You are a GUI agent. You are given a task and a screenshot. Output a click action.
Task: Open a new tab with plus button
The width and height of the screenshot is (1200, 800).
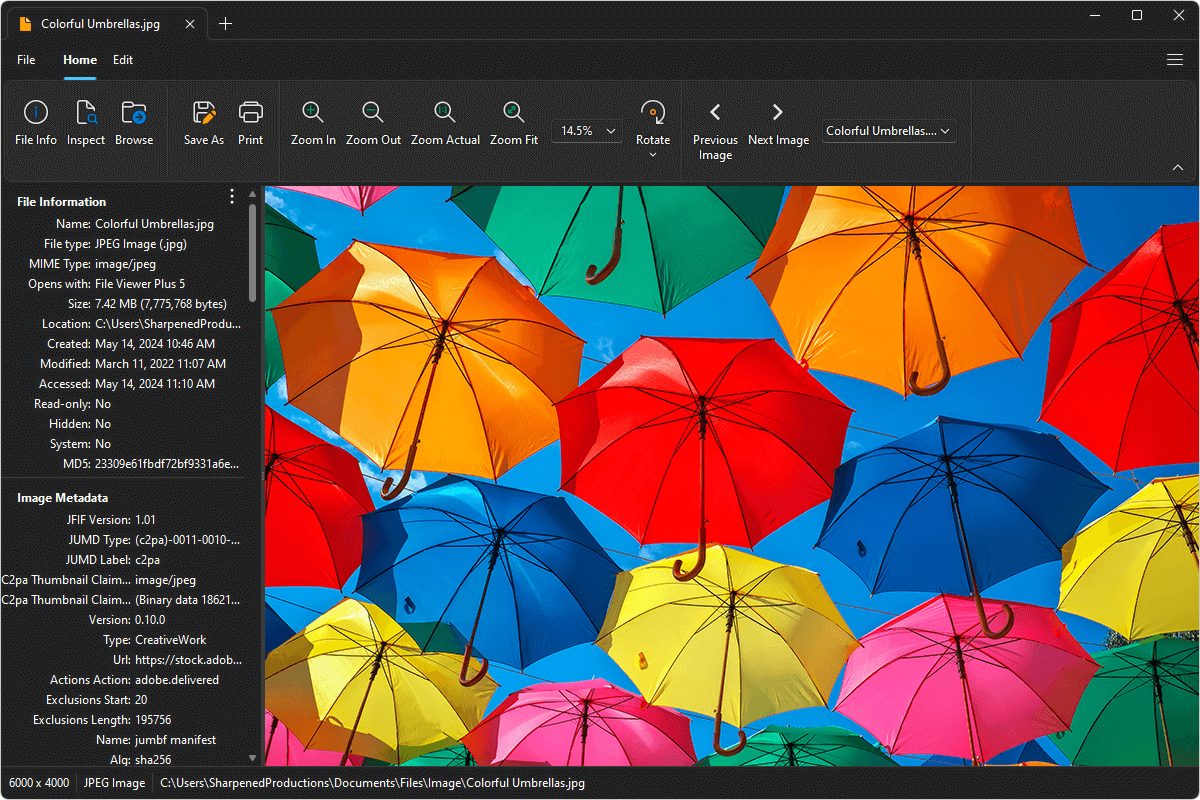(x=226, y=24)
